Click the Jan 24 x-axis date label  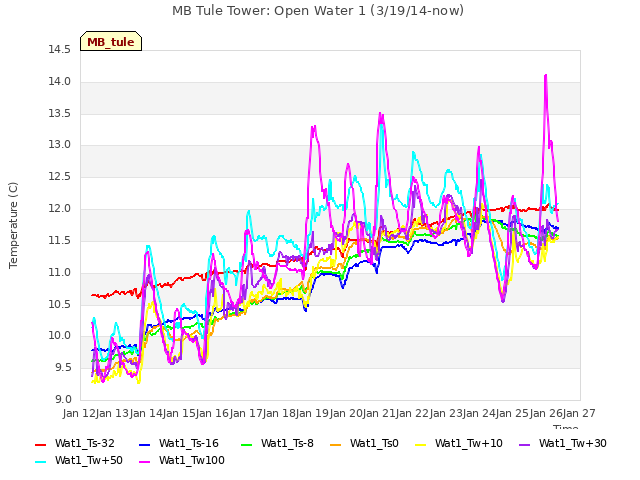pos(479,413)
